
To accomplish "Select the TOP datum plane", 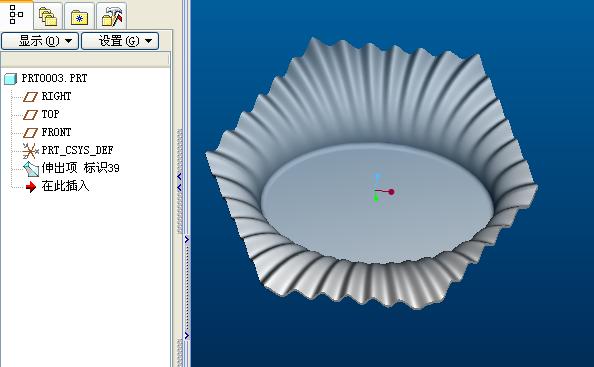I will [x=50, y=114].
